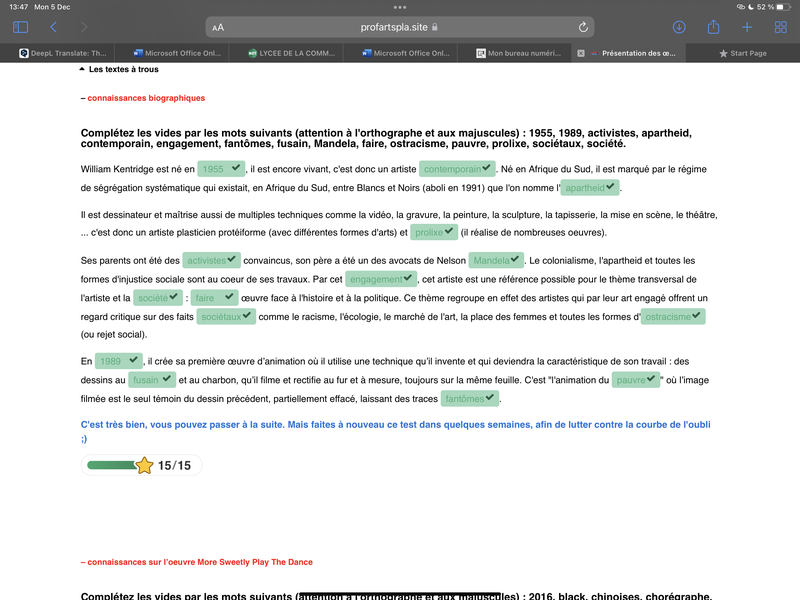Toggle the Safari sidebar panel
The height and width of the screenshot is (600, 800).
point(20,27)
